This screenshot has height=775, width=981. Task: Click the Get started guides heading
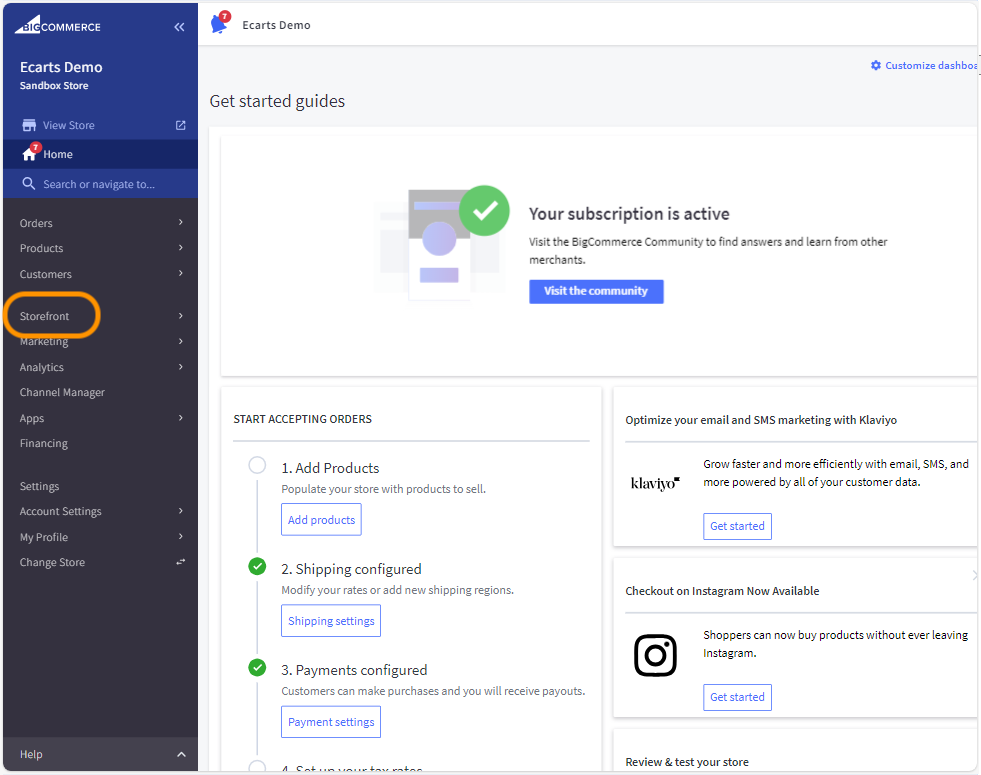[277, 101]
